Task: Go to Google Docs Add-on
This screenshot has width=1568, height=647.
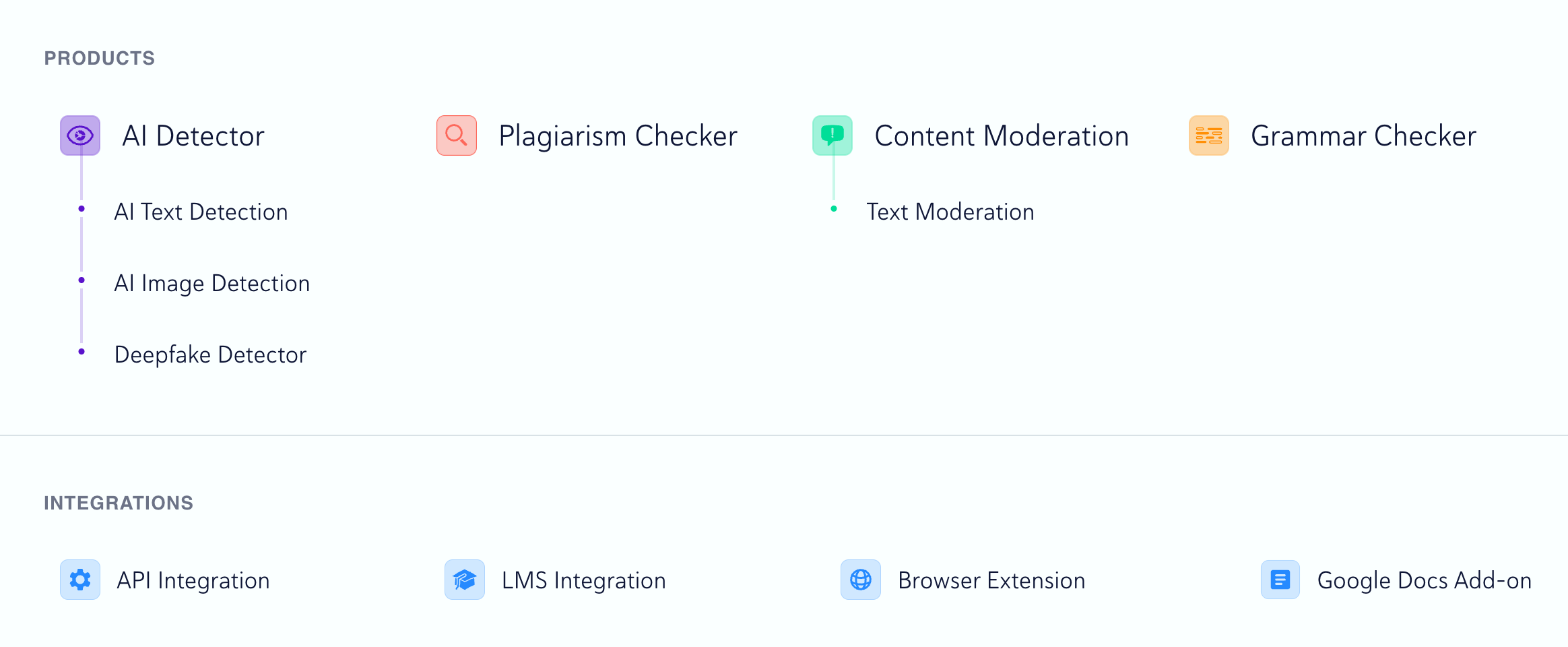Action: click(x=1424, y=581)
